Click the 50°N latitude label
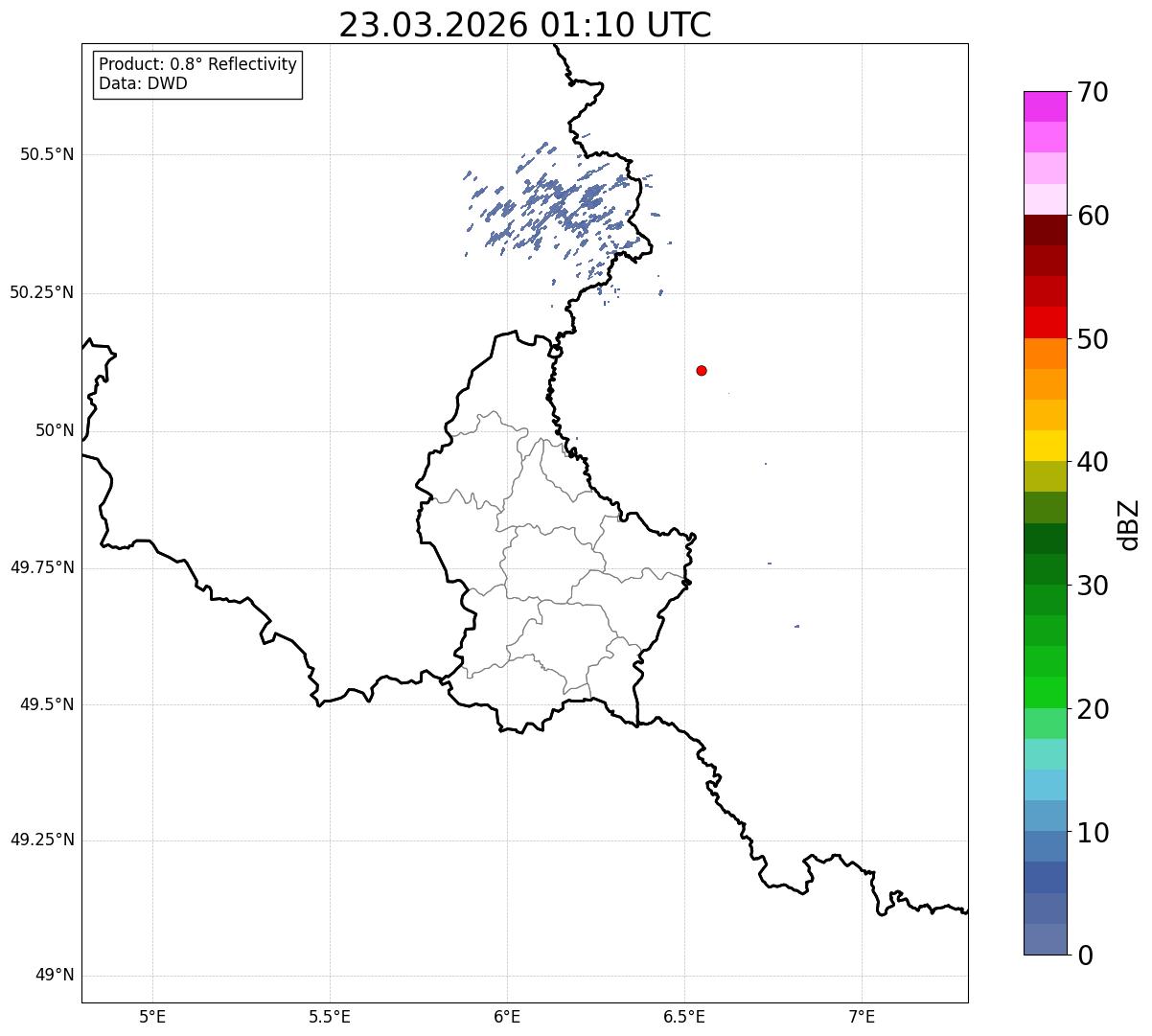The image size is (1152, 1036). pyautogui.click(x=55, y=430)
